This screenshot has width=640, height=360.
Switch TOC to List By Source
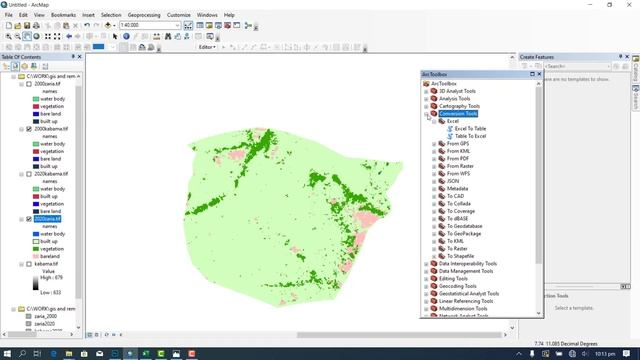[x=16, y=67]
